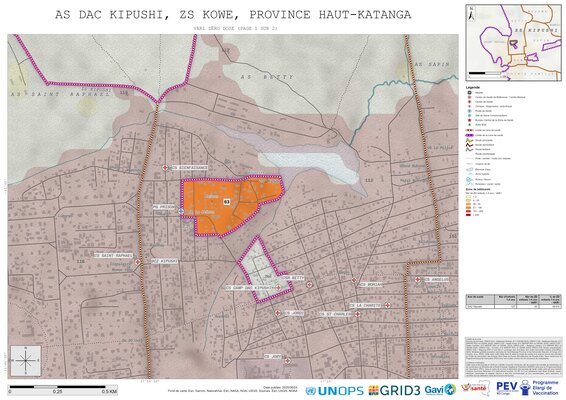Click the GRID3 logo
The image size is (566, 400).
click(395, 390)
